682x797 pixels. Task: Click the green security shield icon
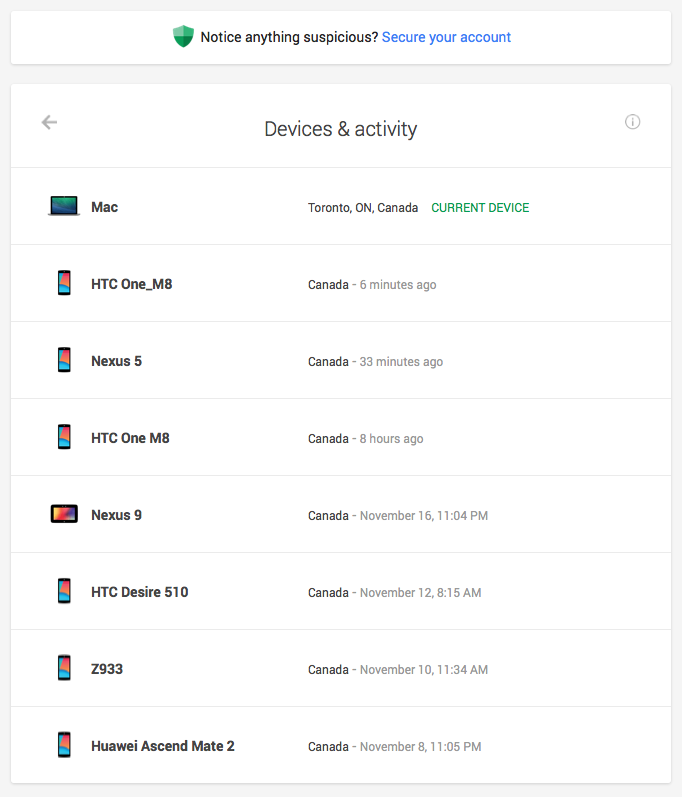pyautogui.click(x=183, y=37)
